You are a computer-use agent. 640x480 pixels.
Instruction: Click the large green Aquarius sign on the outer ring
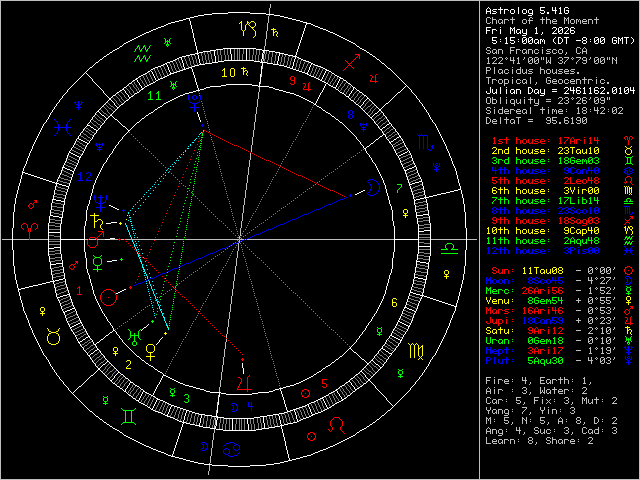coord(142,53)
